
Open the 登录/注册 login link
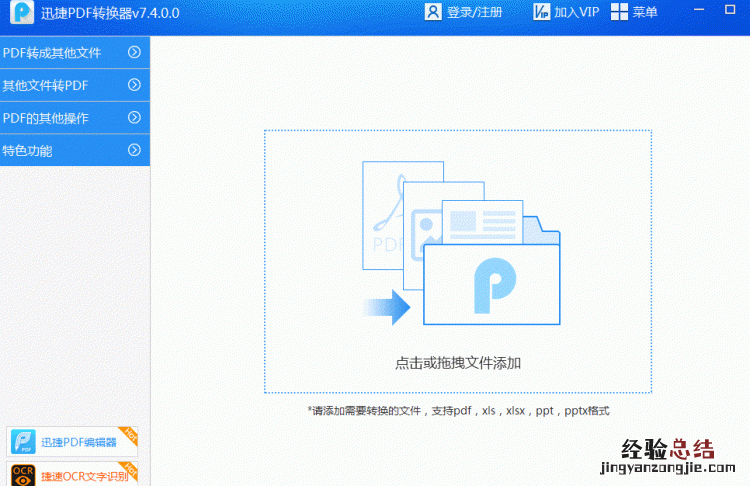coord(474,12)
